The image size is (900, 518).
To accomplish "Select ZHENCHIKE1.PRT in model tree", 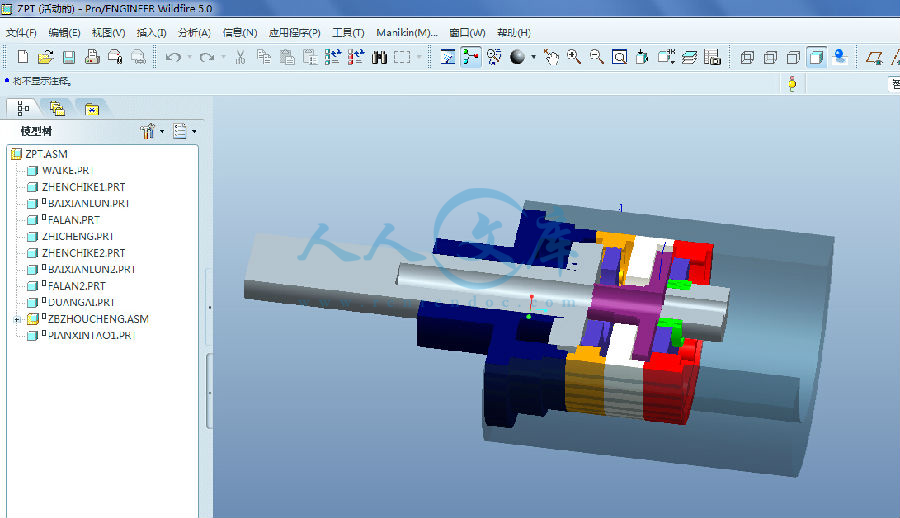I will [83, 187].
